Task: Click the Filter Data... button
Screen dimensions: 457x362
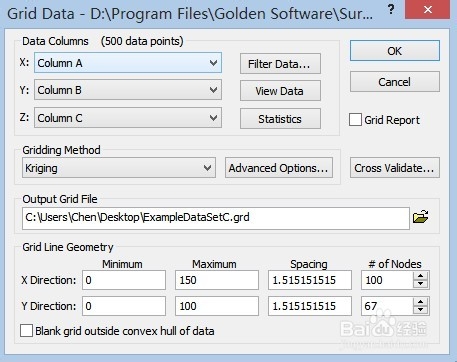Action: (280, 64)
